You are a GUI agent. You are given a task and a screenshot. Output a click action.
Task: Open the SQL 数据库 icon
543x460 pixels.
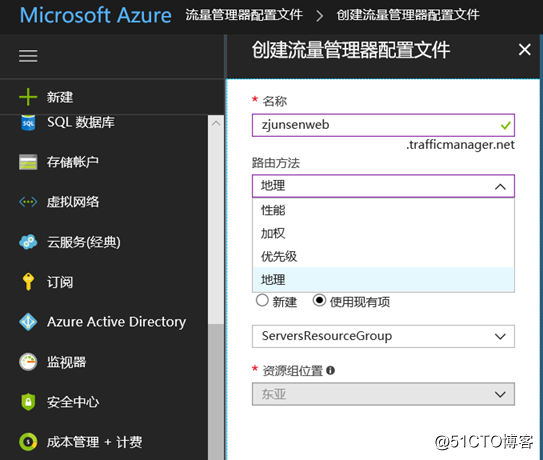(28, 122)
